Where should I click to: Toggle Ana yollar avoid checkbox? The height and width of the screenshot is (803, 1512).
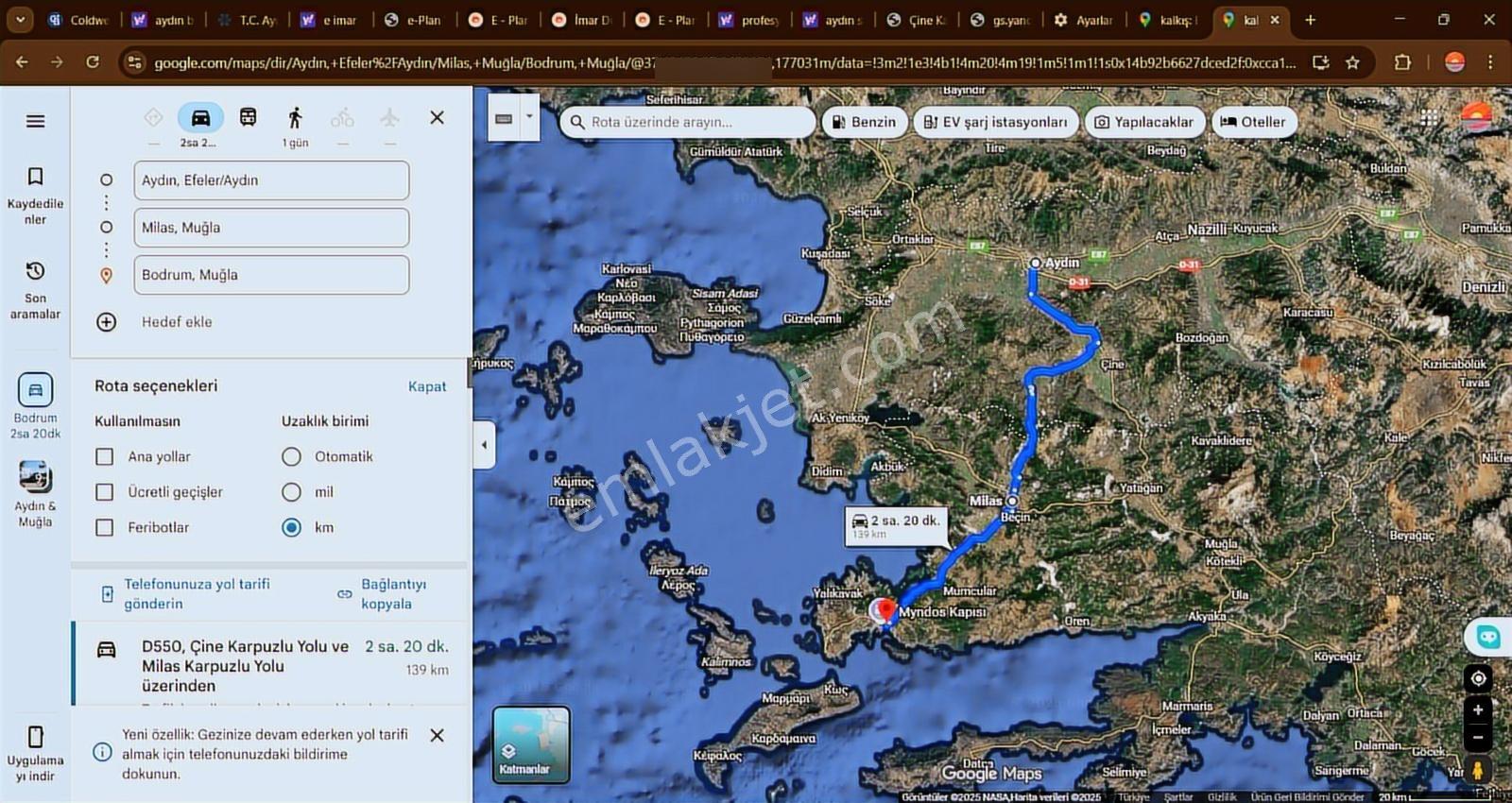tap(105, 457)
